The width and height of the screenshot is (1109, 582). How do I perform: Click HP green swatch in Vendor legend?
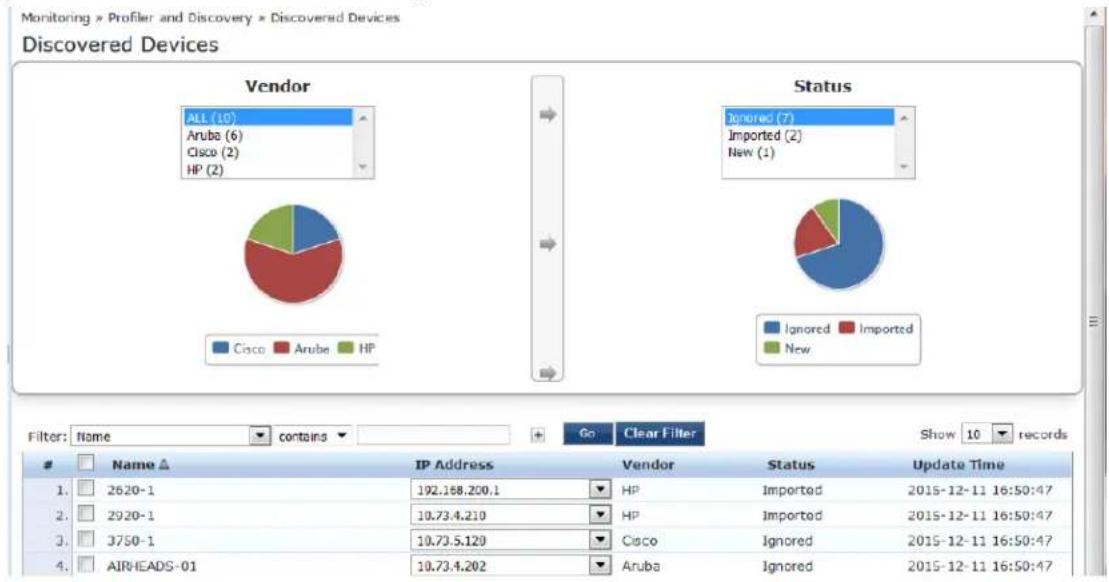pyautogui.click(x=345, y=348)
